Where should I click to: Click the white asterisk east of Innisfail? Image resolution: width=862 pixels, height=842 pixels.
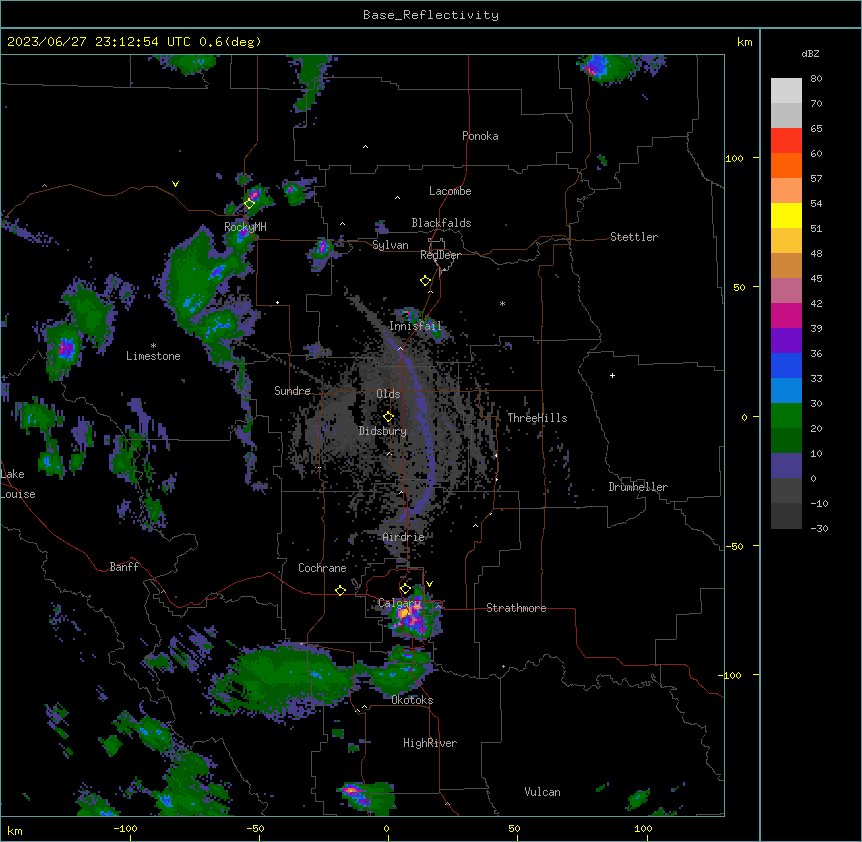pyautogui.click(x=502, y=303)
